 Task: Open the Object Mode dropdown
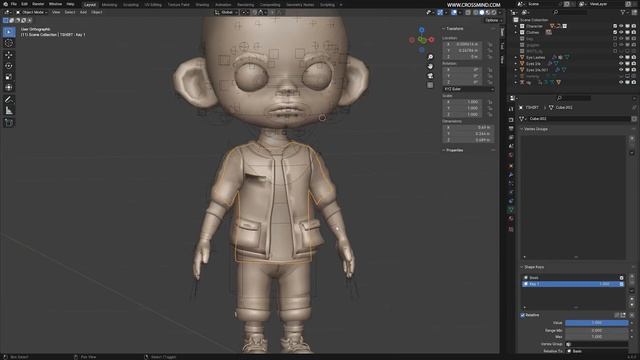(32, 12)
